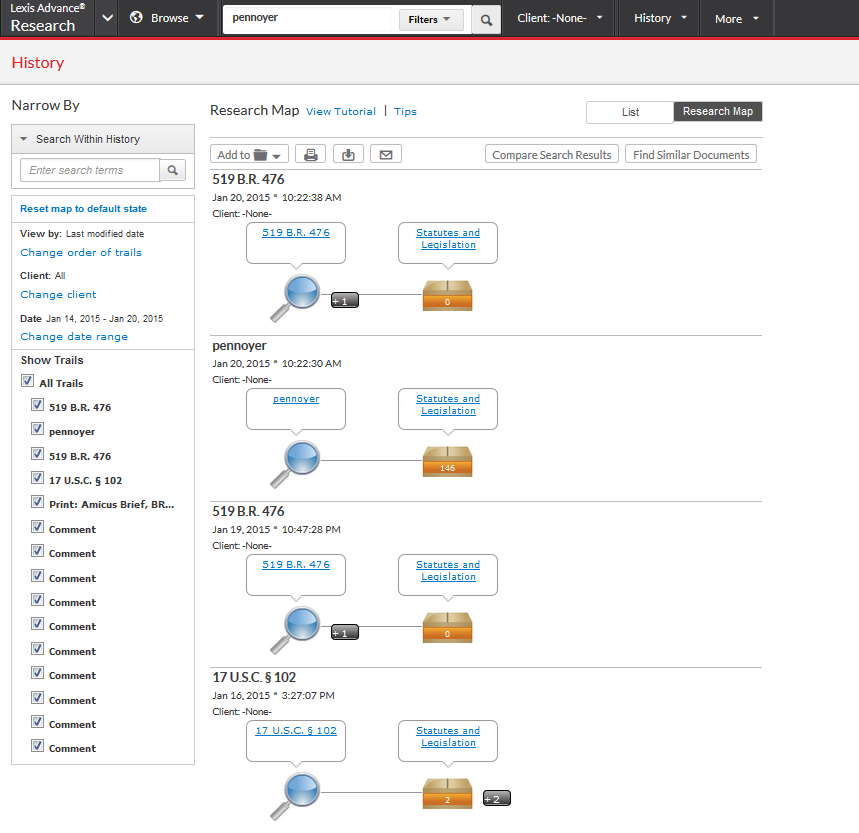Collapse the Search Within History panel
Viewport: 859px width, 833px height.
click(23, 138)
